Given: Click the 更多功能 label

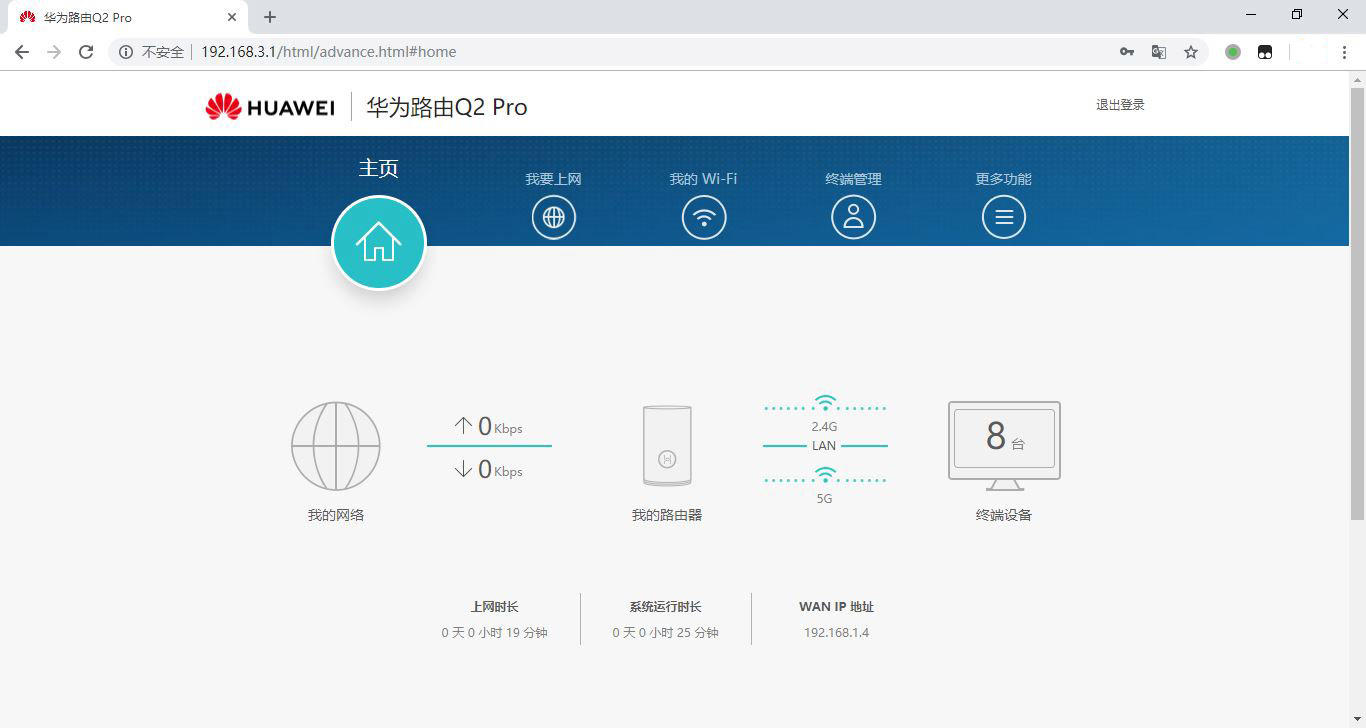Looking at the screenshot, I should click(1004, 179).
